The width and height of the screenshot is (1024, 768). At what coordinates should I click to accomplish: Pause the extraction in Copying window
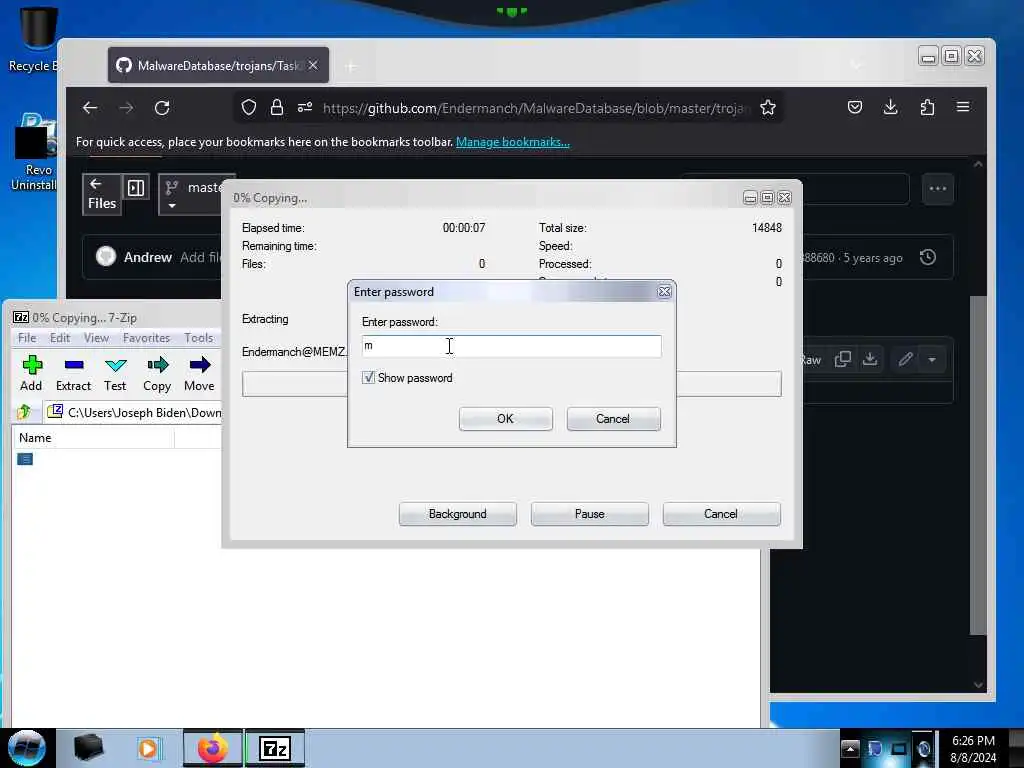[590, 514]
